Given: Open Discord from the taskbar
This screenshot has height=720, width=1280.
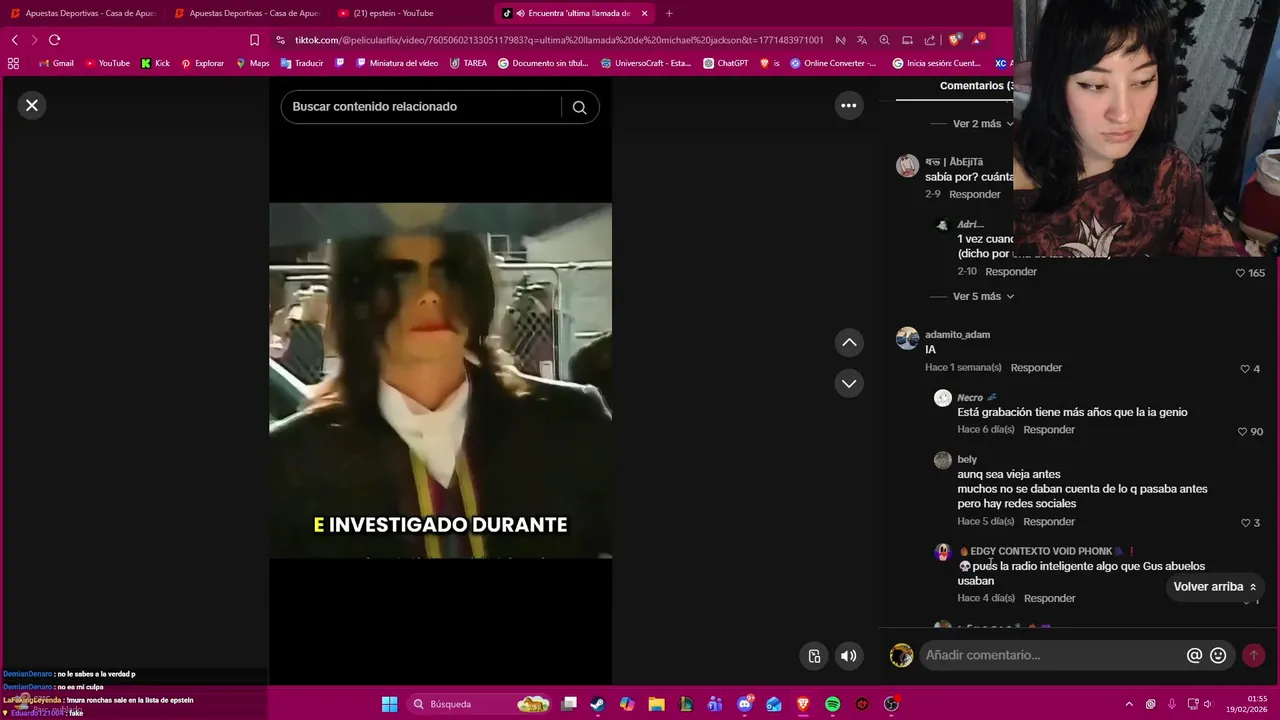Looking at the screenshot, I should coord(744,704).
